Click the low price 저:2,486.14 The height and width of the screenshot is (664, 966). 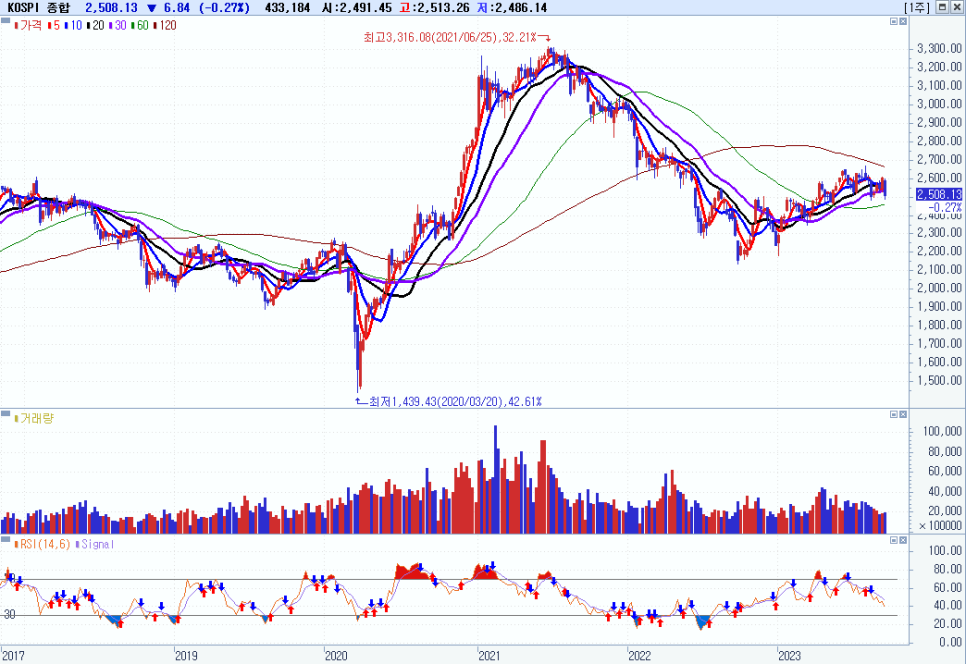pyautogui.click(x=512, y=7)
